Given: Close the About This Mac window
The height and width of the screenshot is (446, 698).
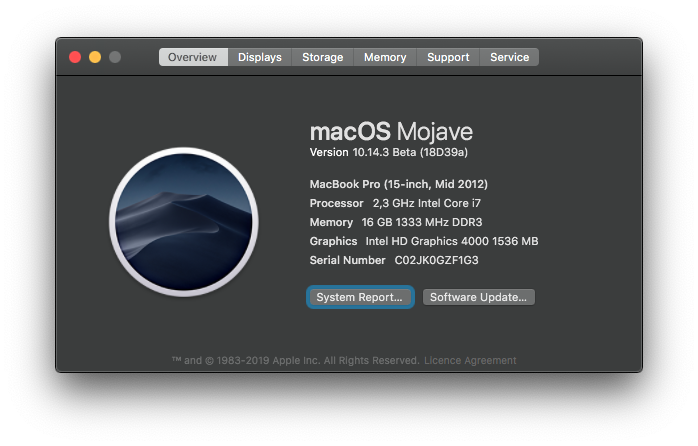Looking at the screenshot, I should click(x=75, y=57).
